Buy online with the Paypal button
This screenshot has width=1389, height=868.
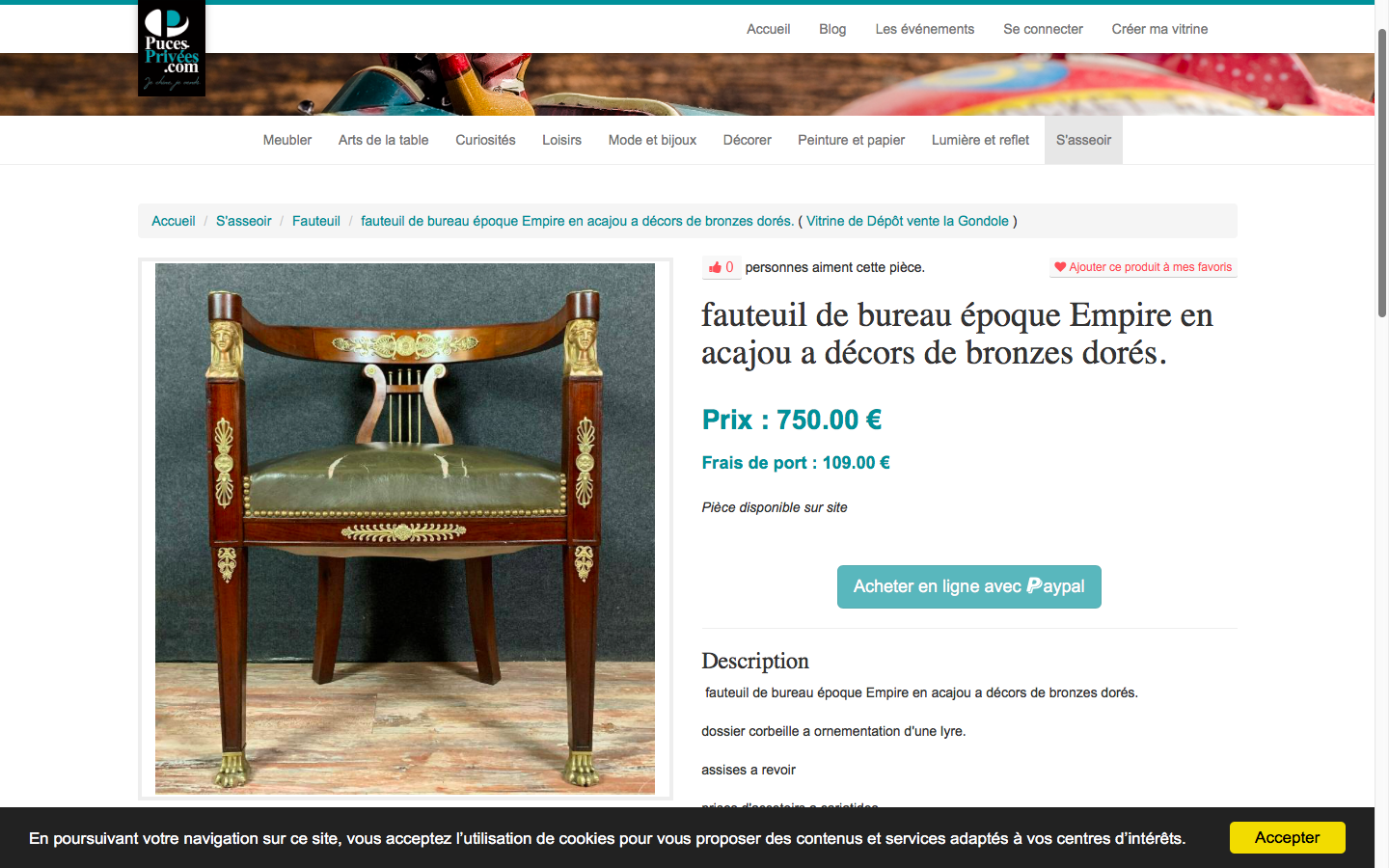(968, 586)
